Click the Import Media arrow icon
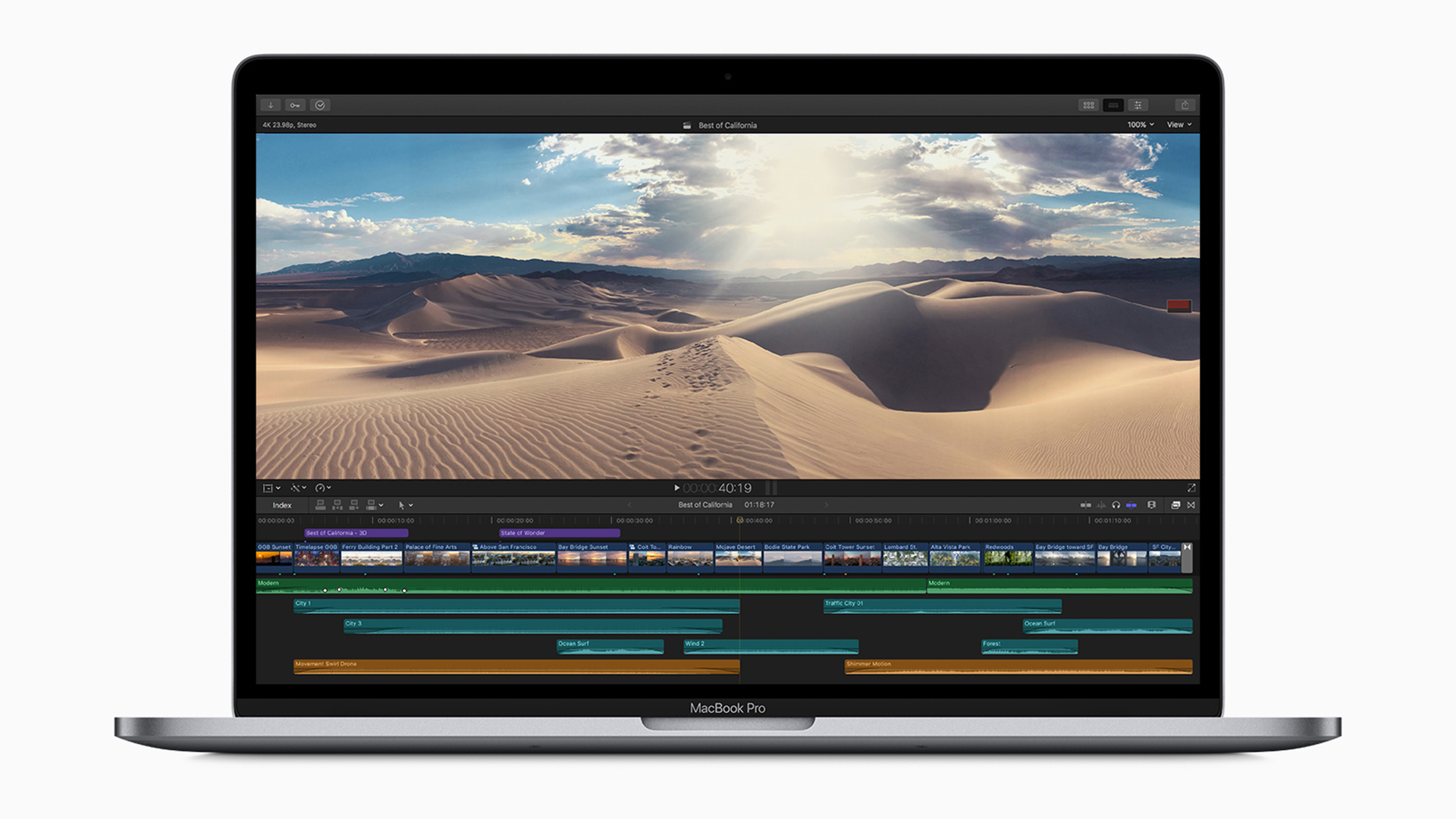The width and height of the screenshot is (1456, 819). click(x=271, y=105)
